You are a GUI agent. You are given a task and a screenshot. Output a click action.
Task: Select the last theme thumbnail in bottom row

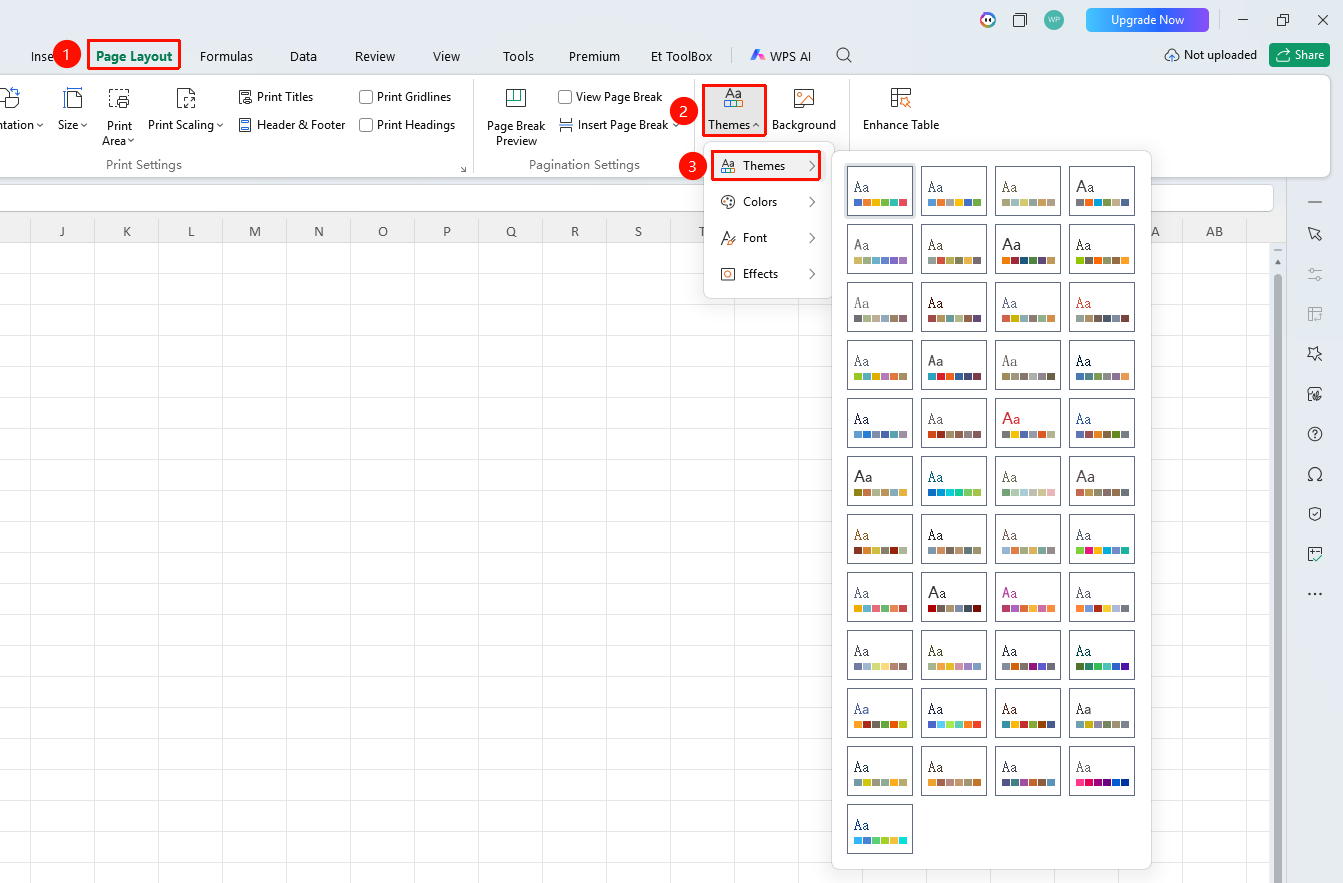880,830
